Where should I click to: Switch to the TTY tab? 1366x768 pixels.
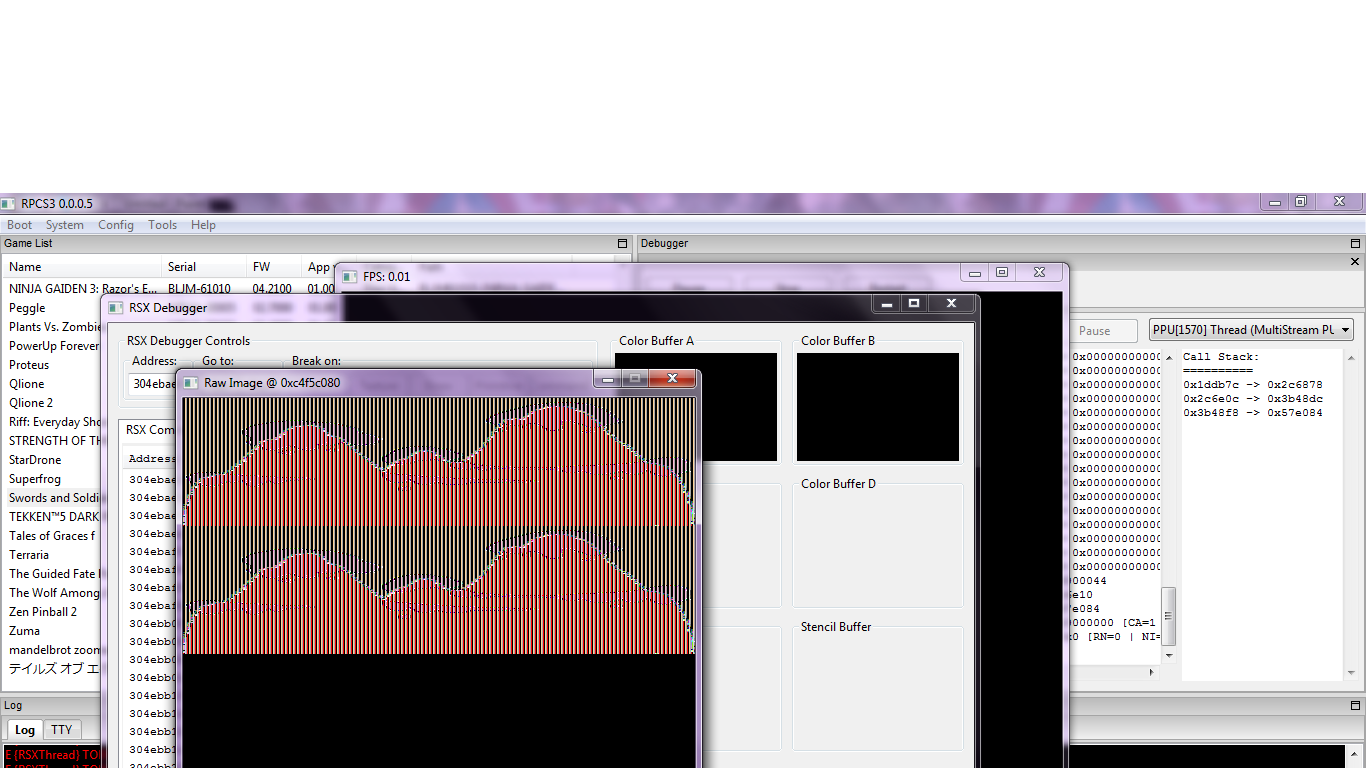62,730
